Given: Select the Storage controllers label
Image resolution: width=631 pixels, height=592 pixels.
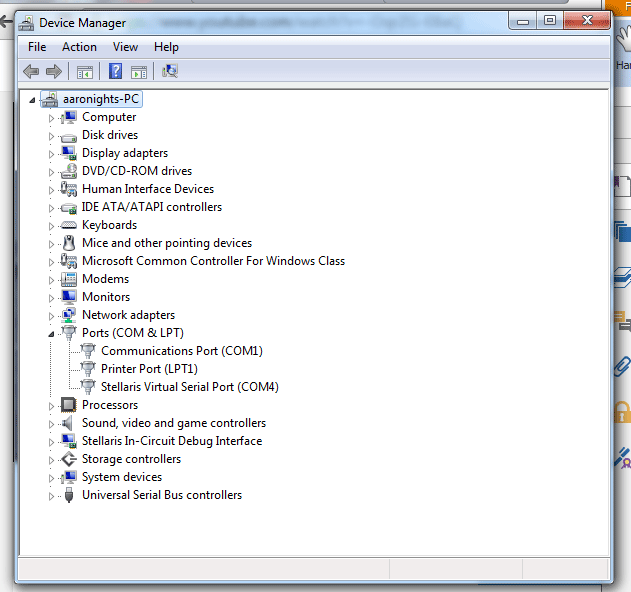Looking at the screenshot, I should (131, 459).
